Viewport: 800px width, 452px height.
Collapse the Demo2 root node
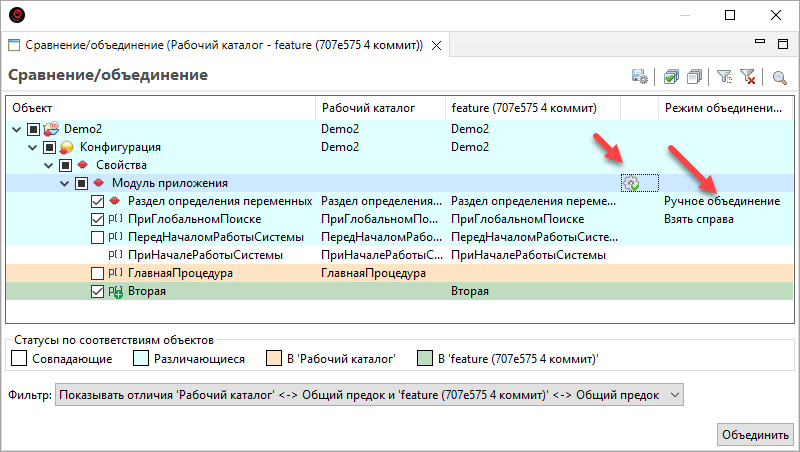(17, 129)
